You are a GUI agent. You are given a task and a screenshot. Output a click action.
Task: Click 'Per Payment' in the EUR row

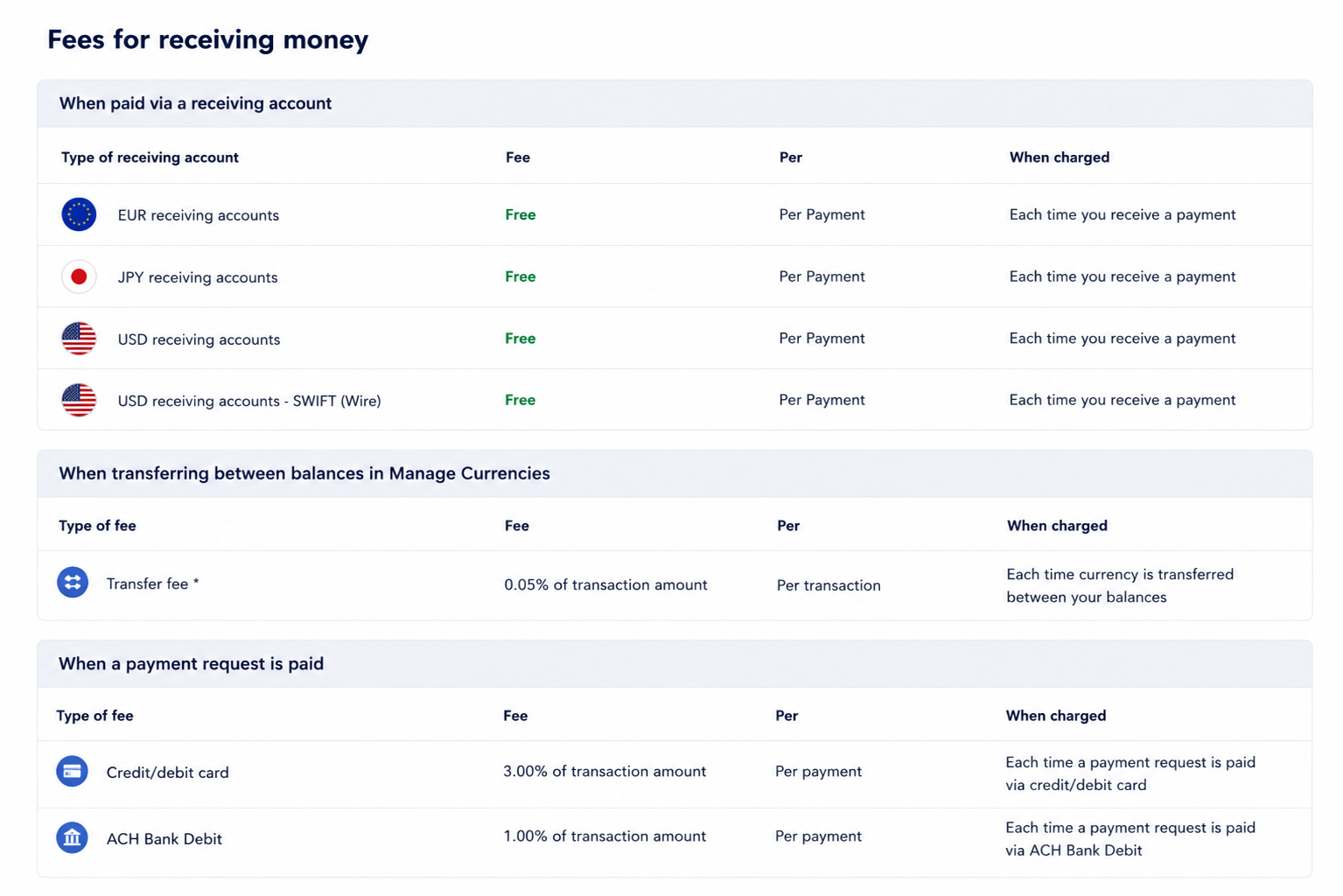pos(822,214)
